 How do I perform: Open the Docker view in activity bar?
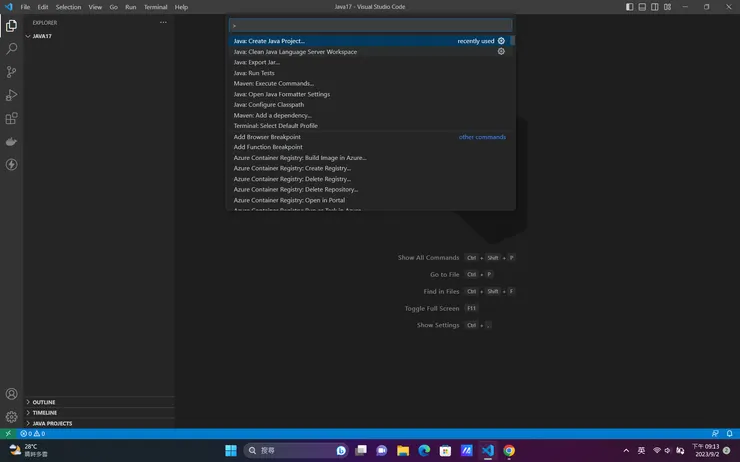[x=12, y=141]
